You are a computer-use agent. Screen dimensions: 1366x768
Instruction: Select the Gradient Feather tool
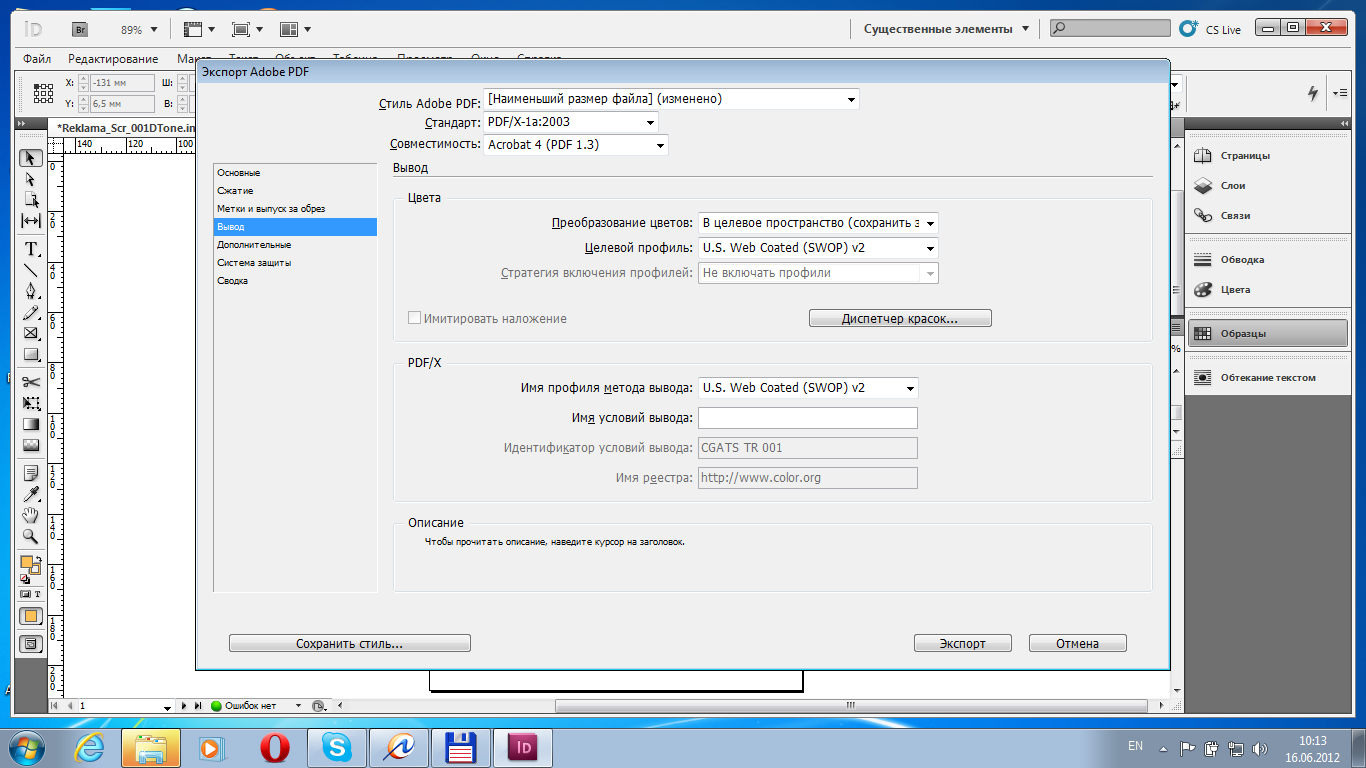tap(31, 445)
